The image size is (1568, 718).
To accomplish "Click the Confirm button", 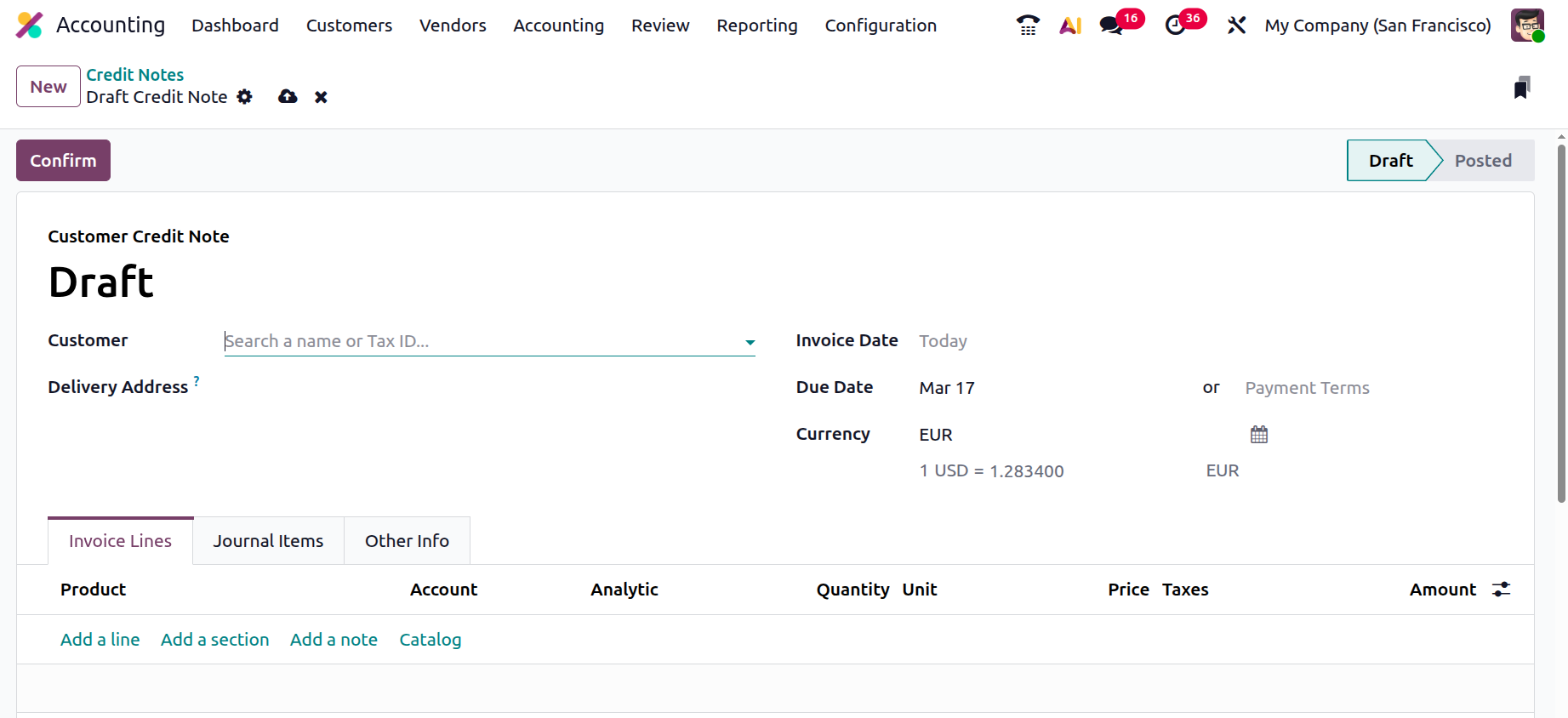I will tap(63, 161).
